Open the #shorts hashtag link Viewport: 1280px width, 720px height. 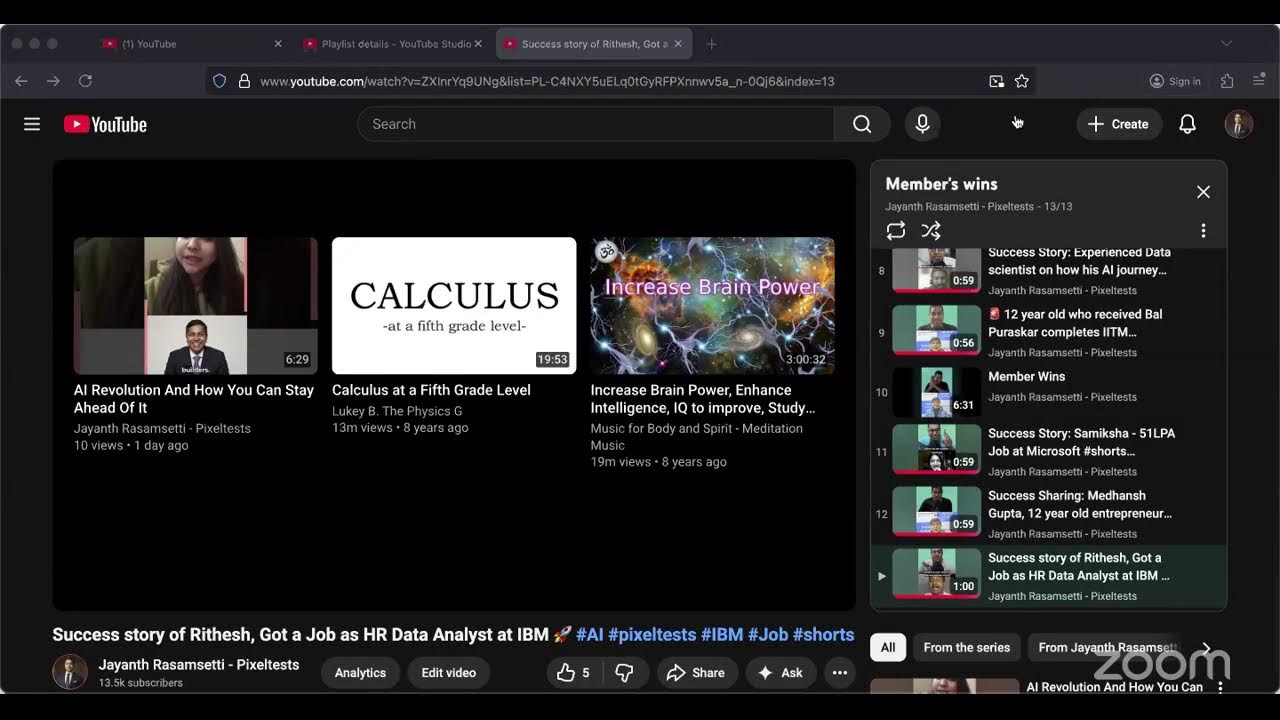[824, 635]
